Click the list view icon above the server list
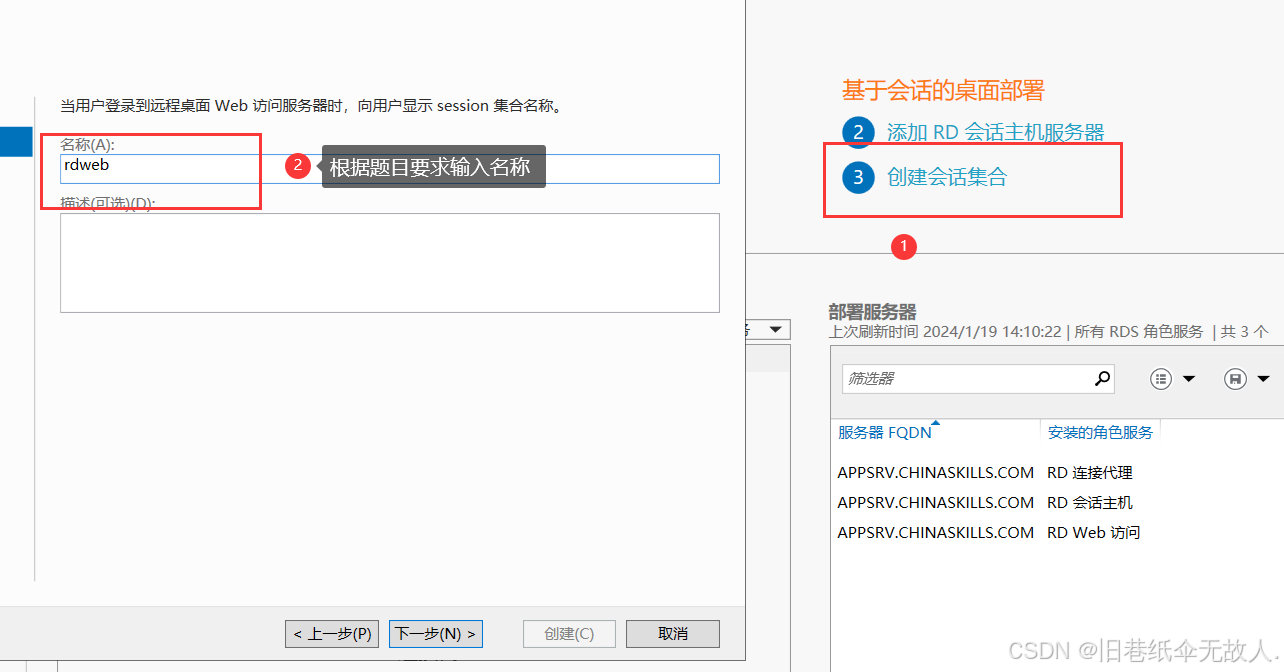The height and width of the screenshot is (672, 1284). (1160, 378)
